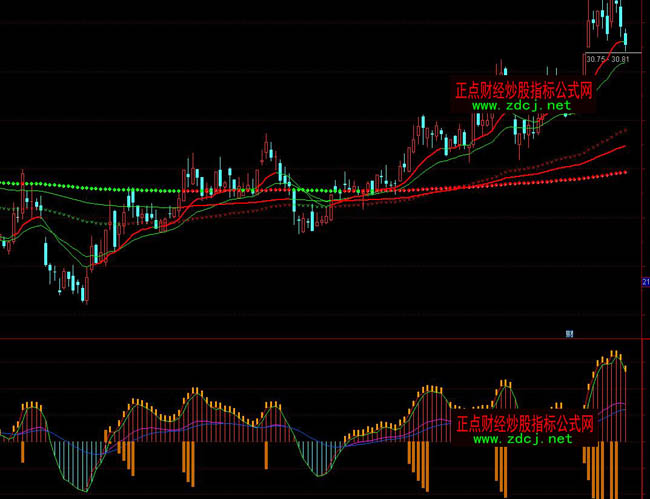Select the large cyan candlestick at the mid-chart dip
650x499 pixels.
[x=294, y=201]
